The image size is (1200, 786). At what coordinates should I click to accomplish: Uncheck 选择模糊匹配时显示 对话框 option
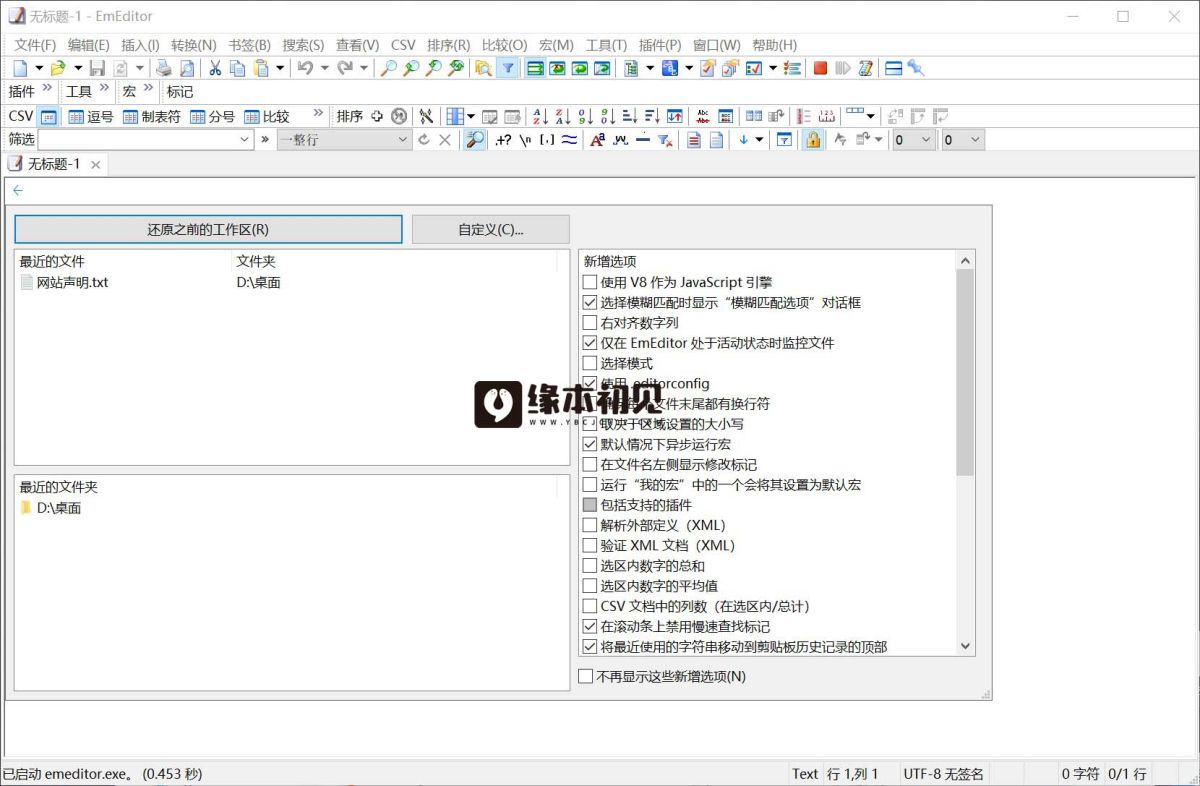pos(590,302)
